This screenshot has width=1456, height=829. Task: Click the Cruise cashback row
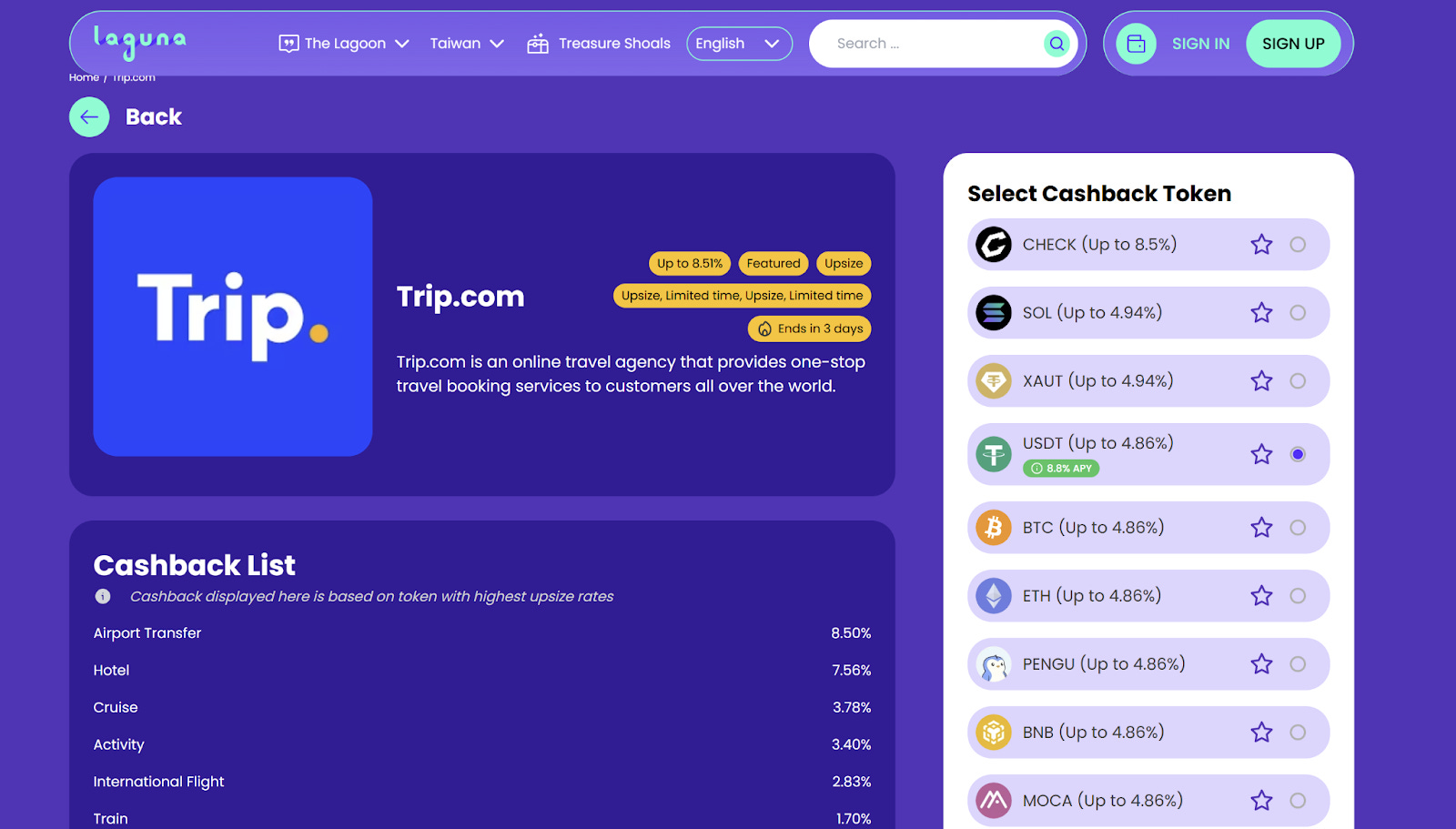[482, 708]
